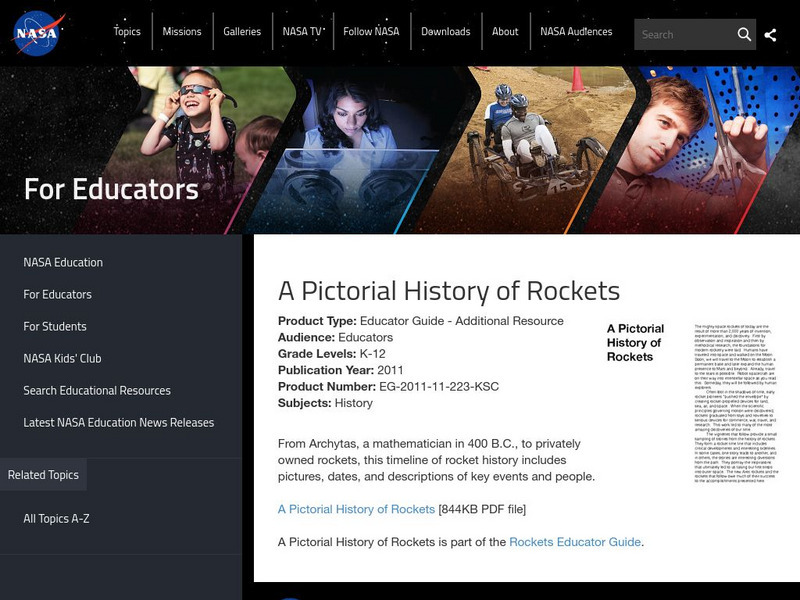The image size is (800, 600).
Task: Visit NASA Kids' Club page
Action: pos(62,358)
